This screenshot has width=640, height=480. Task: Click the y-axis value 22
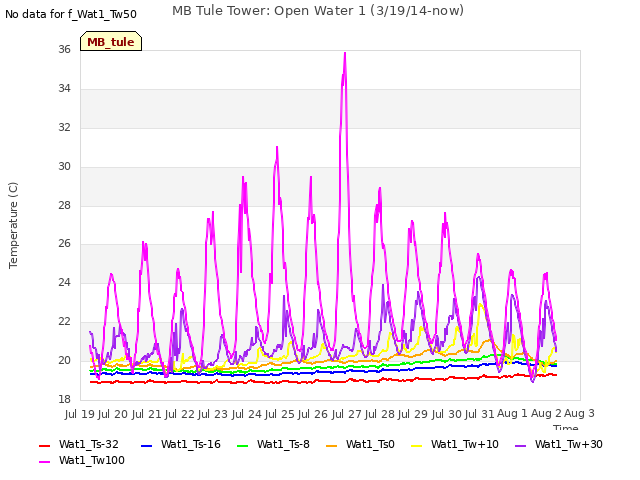coord(64,322)
